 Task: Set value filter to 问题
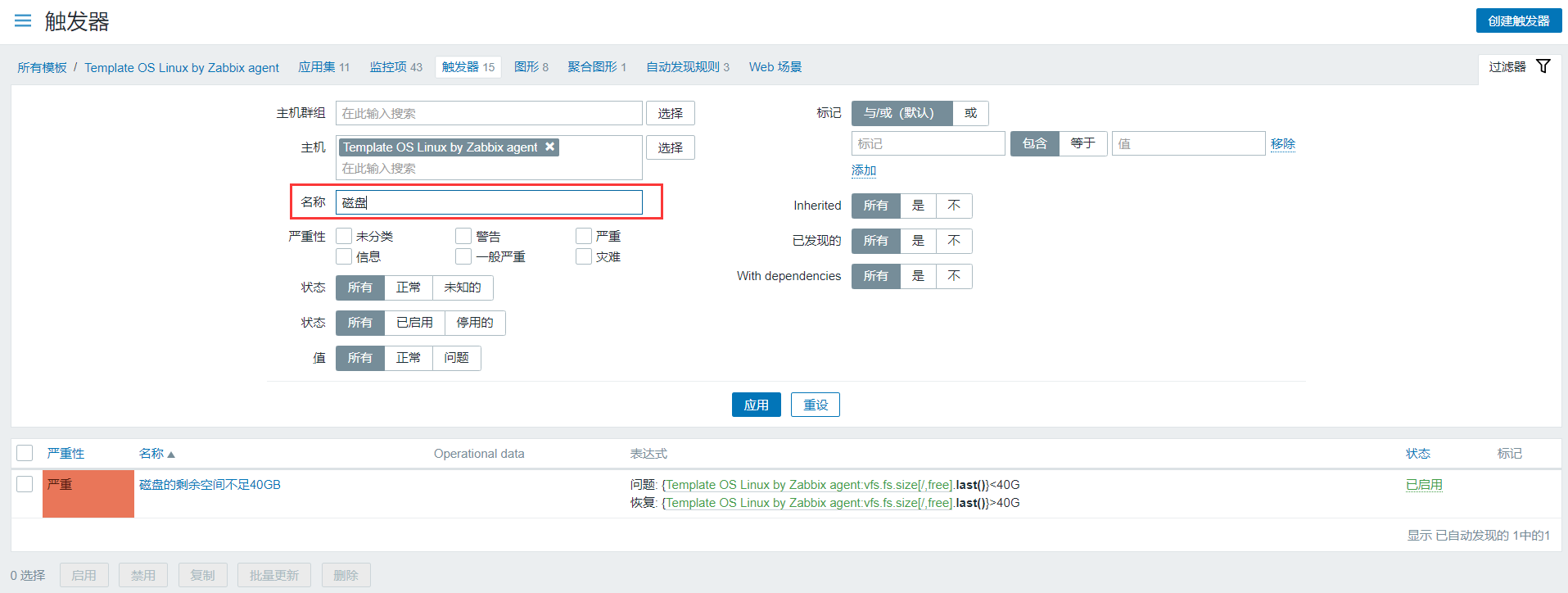[x=457, y=358]
